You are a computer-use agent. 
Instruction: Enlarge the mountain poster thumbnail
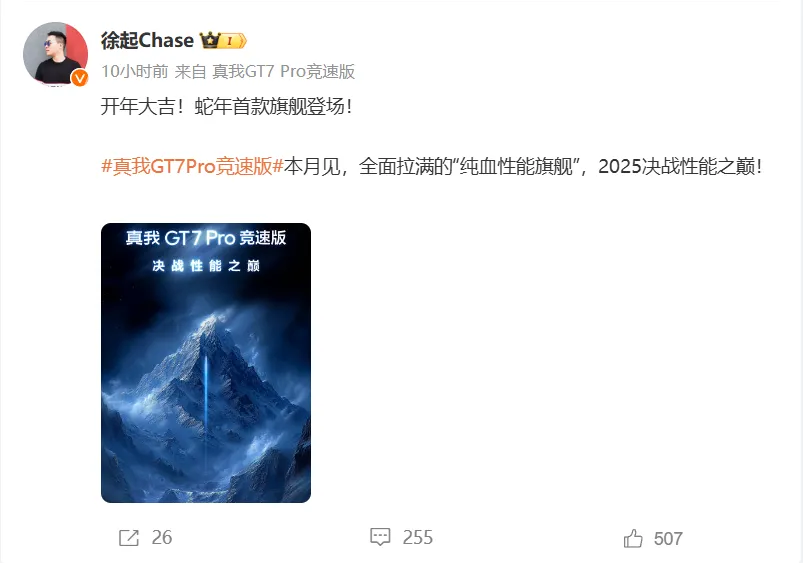point(206,363)
